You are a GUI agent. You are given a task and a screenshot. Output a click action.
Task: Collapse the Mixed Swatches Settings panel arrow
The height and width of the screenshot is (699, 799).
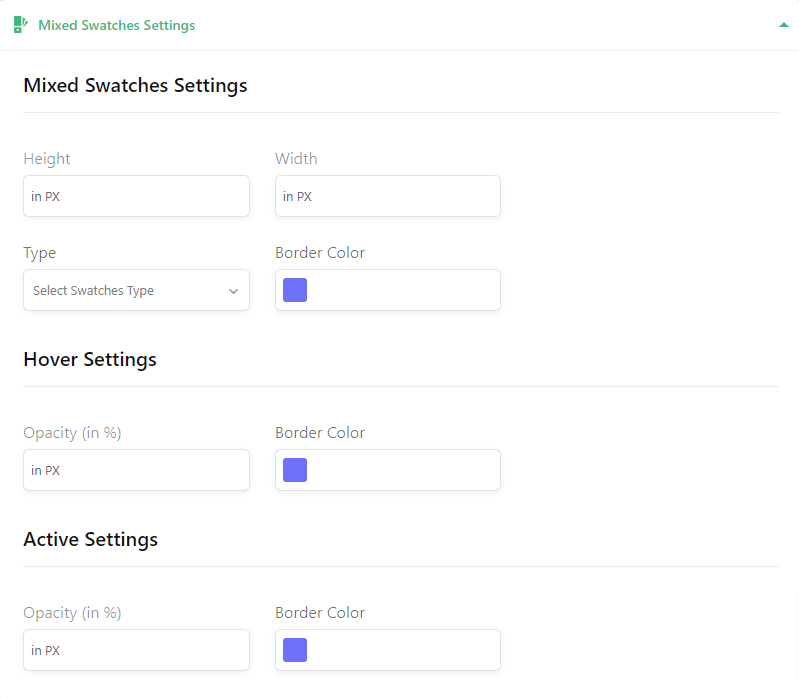[x=783, y=25]
